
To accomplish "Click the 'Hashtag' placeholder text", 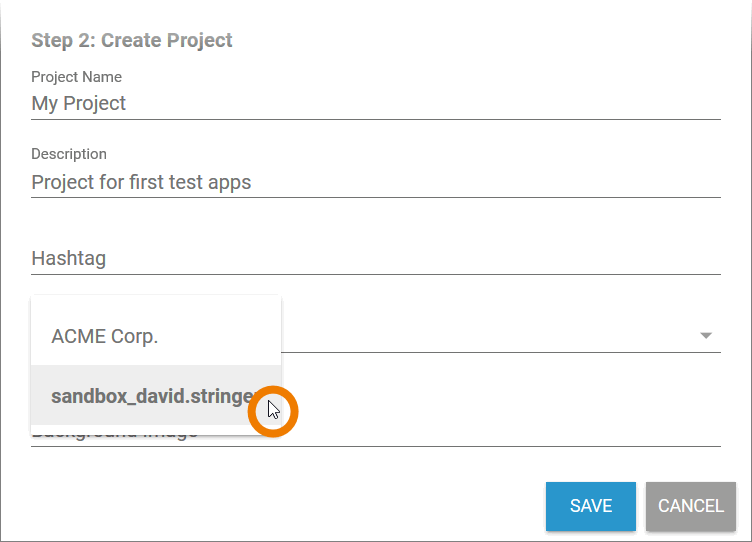I will pos(68,259).
